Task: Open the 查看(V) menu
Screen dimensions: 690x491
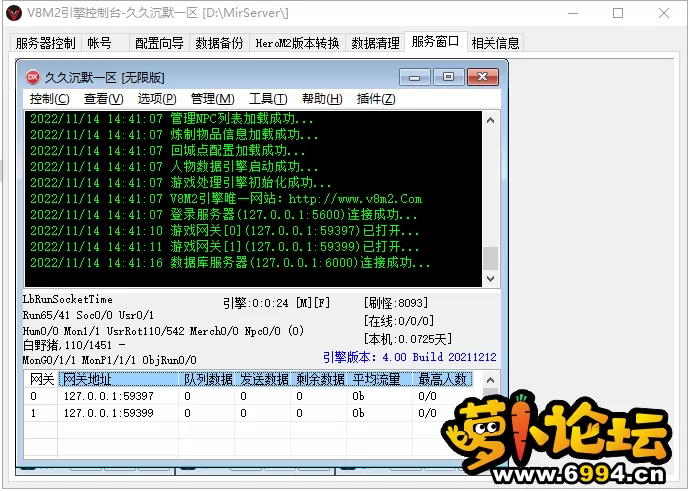Action: click(x=103, y=99)
